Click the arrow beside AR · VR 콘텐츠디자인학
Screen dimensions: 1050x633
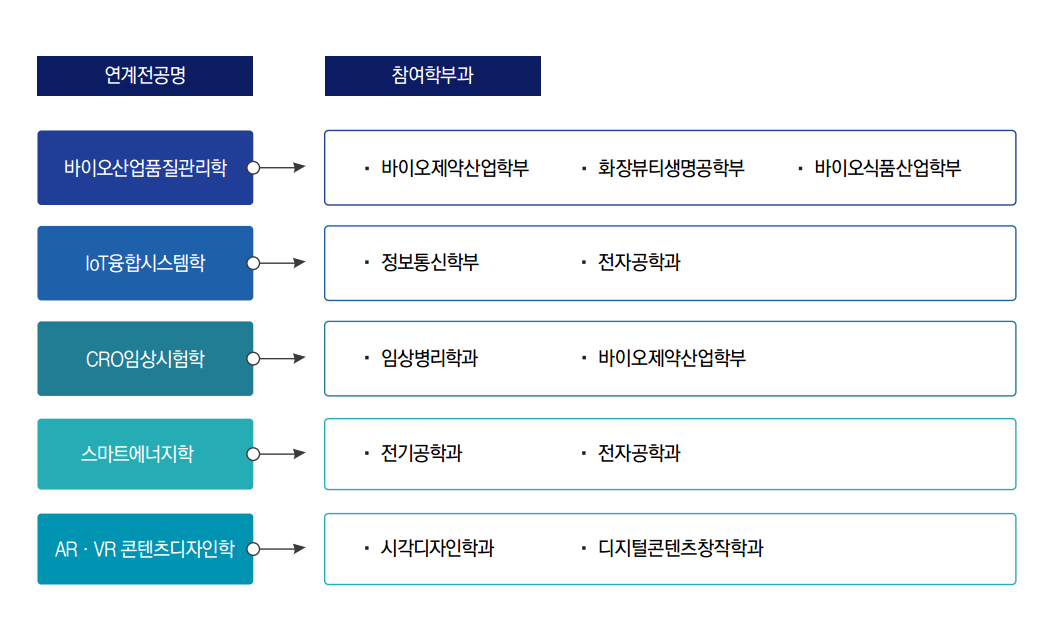pos(277,549)
